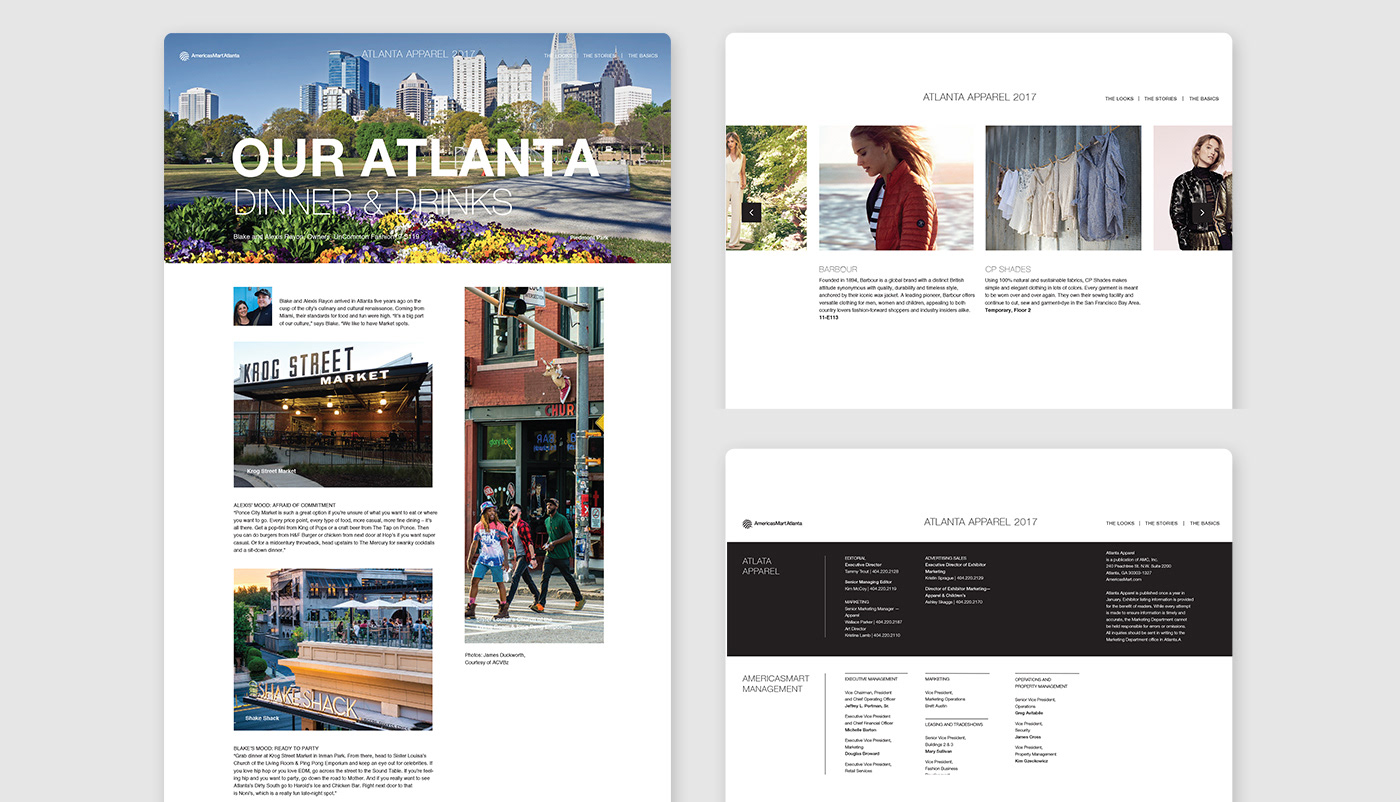
Task: Click the AMERICASMART MANAGEMENT section title
Action: [x=775, y=683]
